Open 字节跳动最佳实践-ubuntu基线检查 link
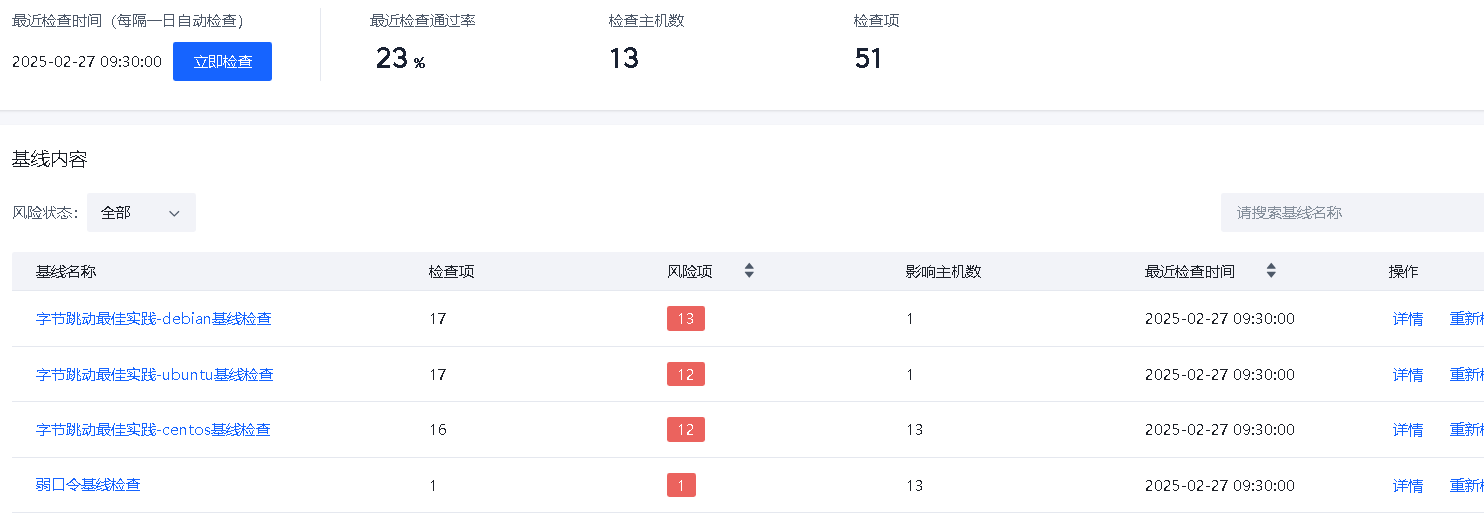Image resolution: width=1484 pixels, height=516 pixels. click(x=154, y=375)
